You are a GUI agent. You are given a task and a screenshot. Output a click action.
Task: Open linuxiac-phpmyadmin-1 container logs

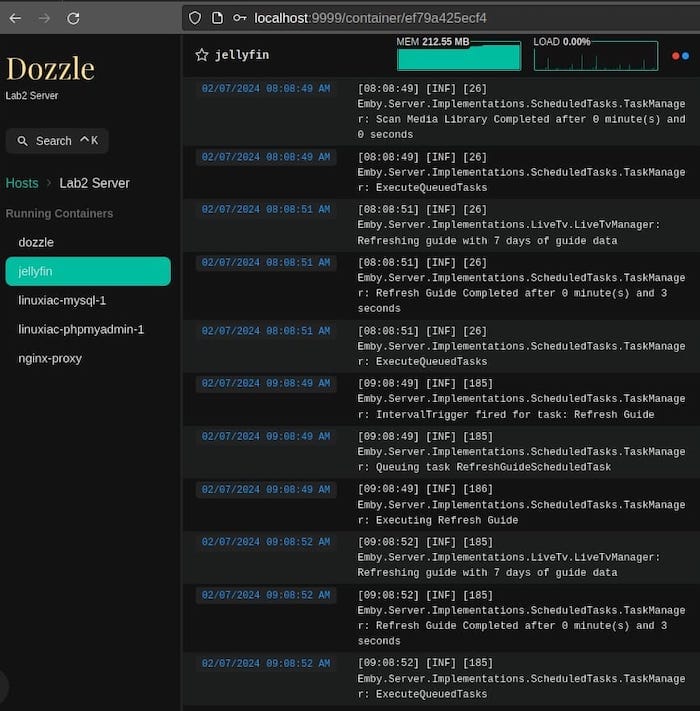click(x=88, y=329)
